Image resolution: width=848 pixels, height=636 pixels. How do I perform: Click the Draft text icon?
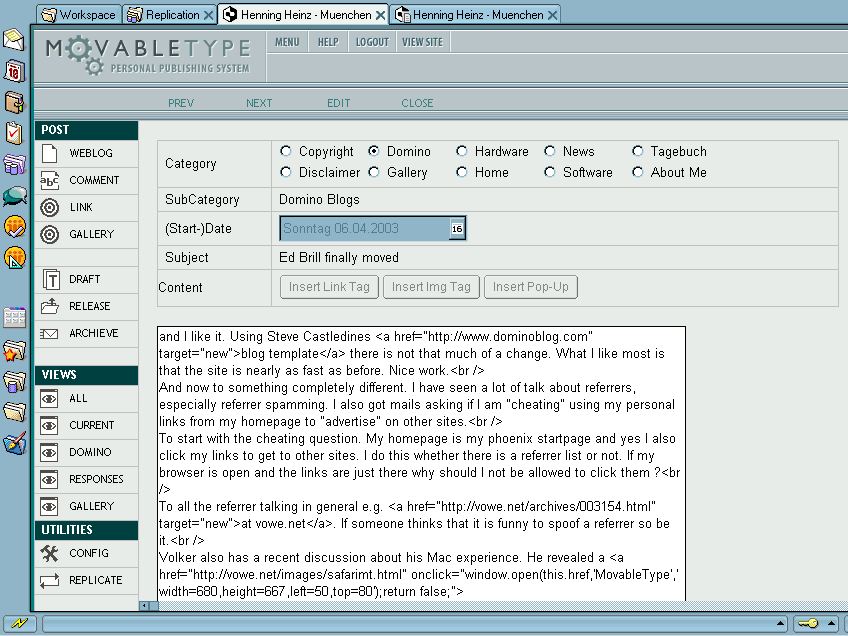coord(51,279)
